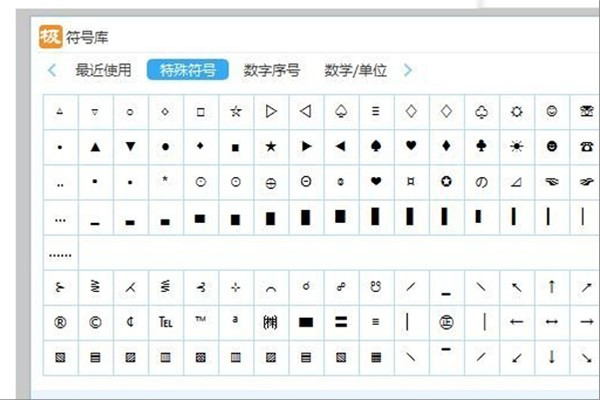600x400 pixels.
Task: Insert the copyright © symbol
Action: (x=95, y=322)
